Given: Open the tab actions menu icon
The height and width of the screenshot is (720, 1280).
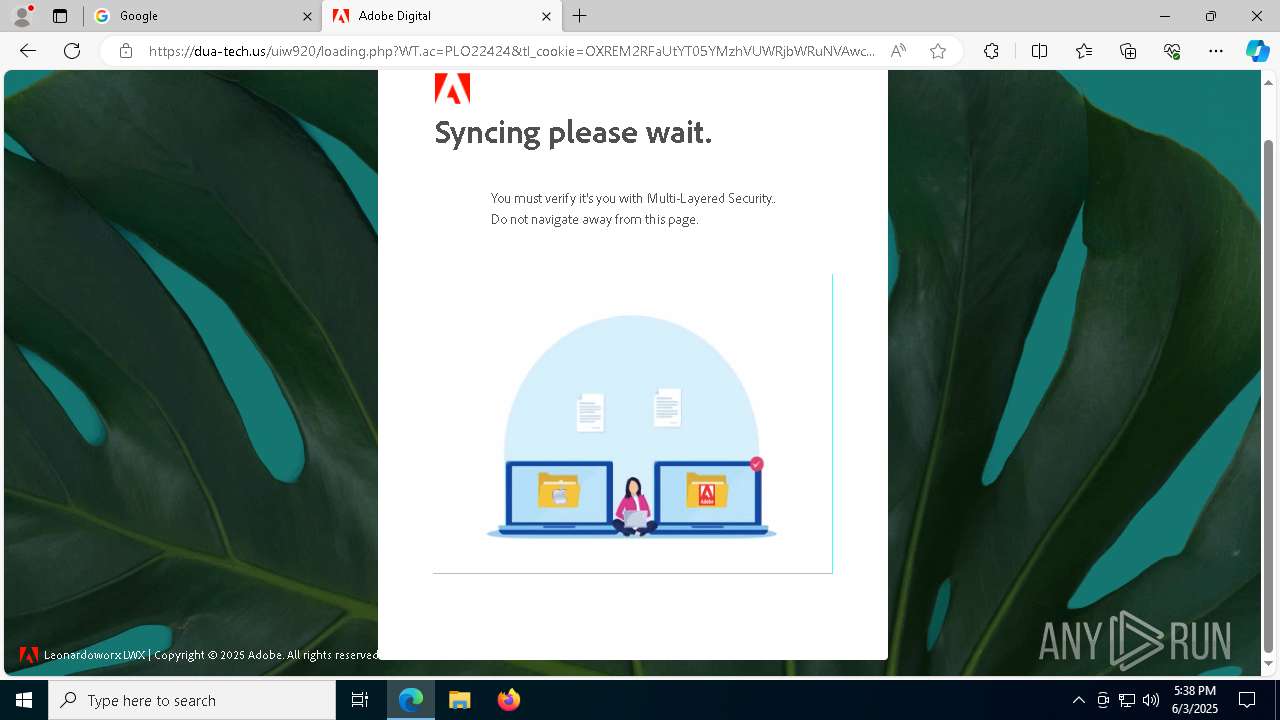Looking at the screenshot, I should (x=60, y=16).
